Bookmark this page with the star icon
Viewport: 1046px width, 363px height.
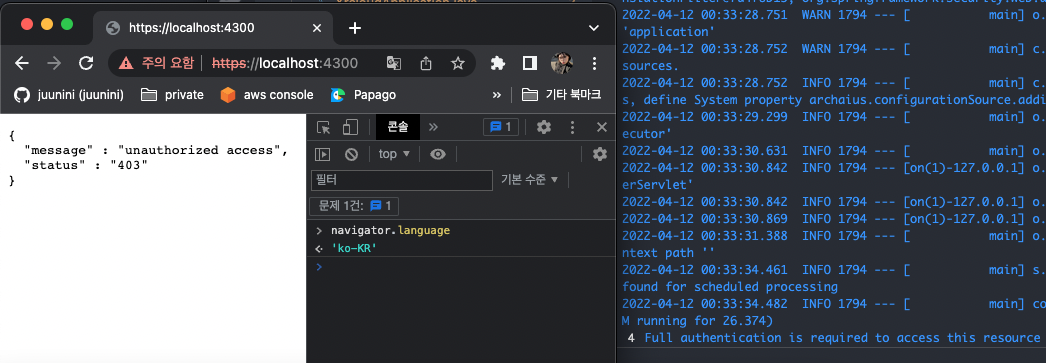click(x=458, y=63)
